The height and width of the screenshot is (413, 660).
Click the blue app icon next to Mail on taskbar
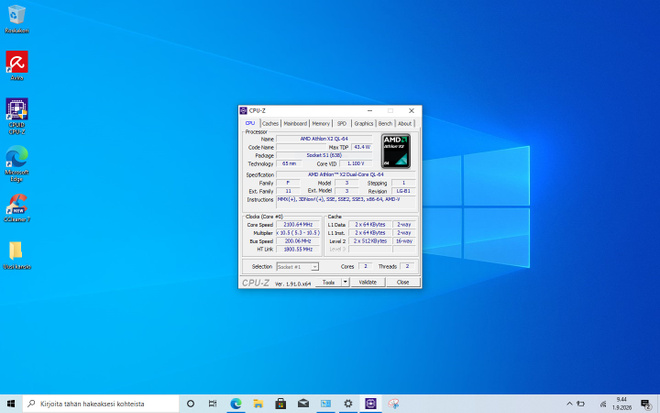pos(326,404)
